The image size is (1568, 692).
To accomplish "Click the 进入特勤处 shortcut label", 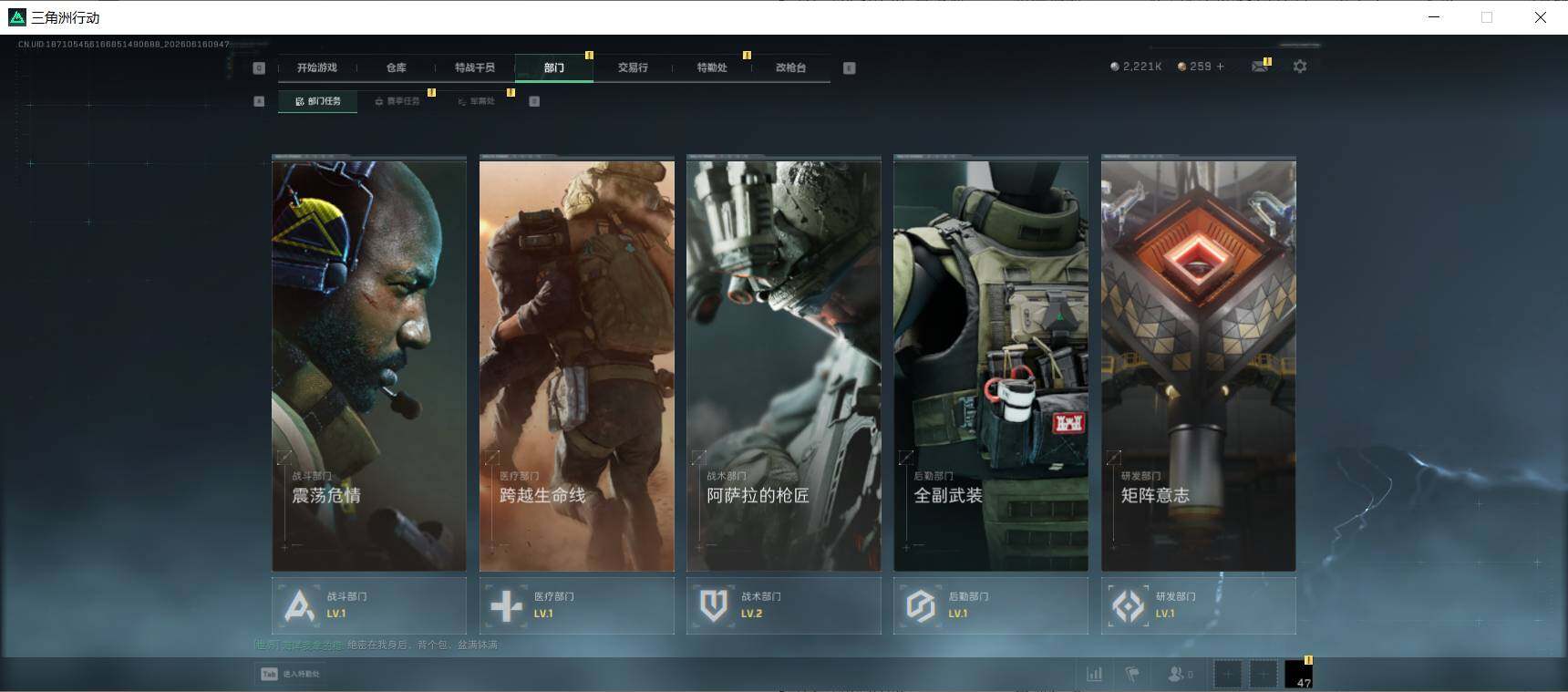I will click(x=301, y=674).
